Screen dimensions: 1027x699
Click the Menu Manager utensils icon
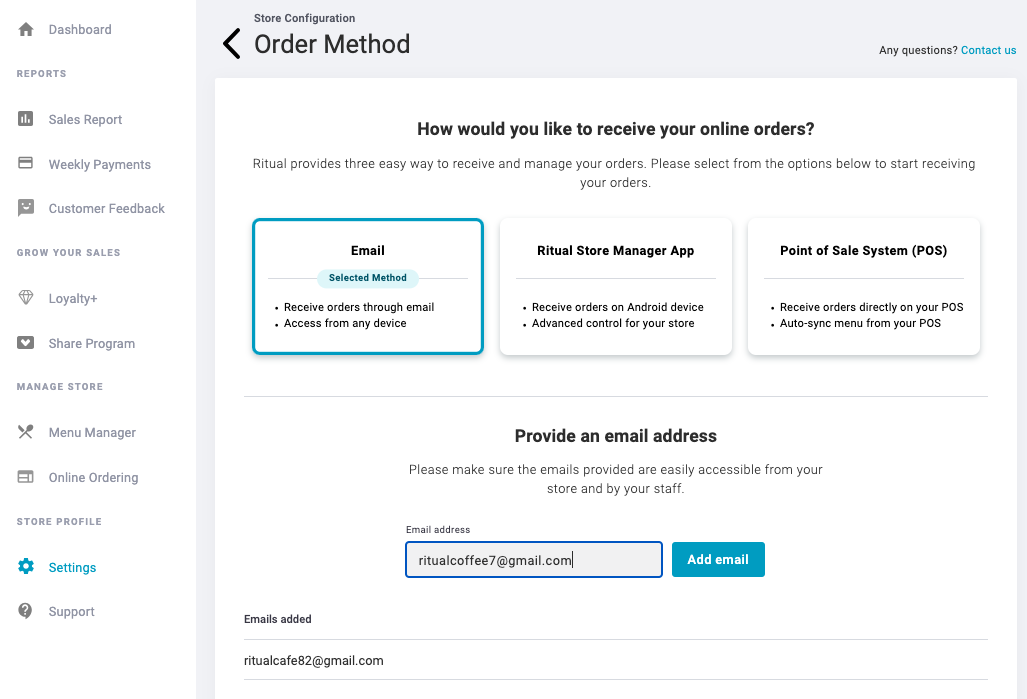click(26, 432)
